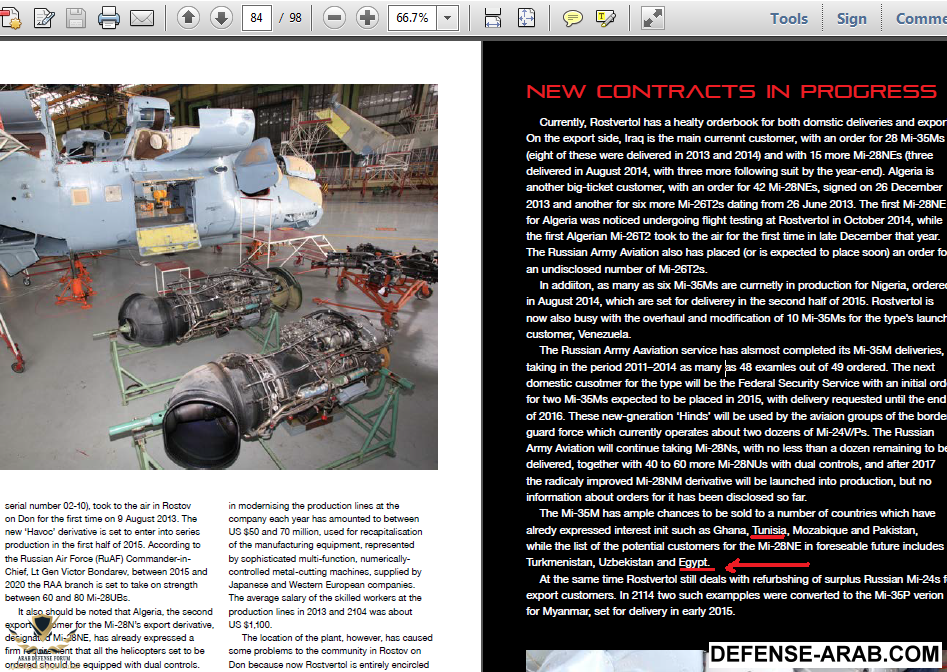This screenshot has width=947, height=672.
Task: Go to next page arrow
Action: click(x=221, y=18)
